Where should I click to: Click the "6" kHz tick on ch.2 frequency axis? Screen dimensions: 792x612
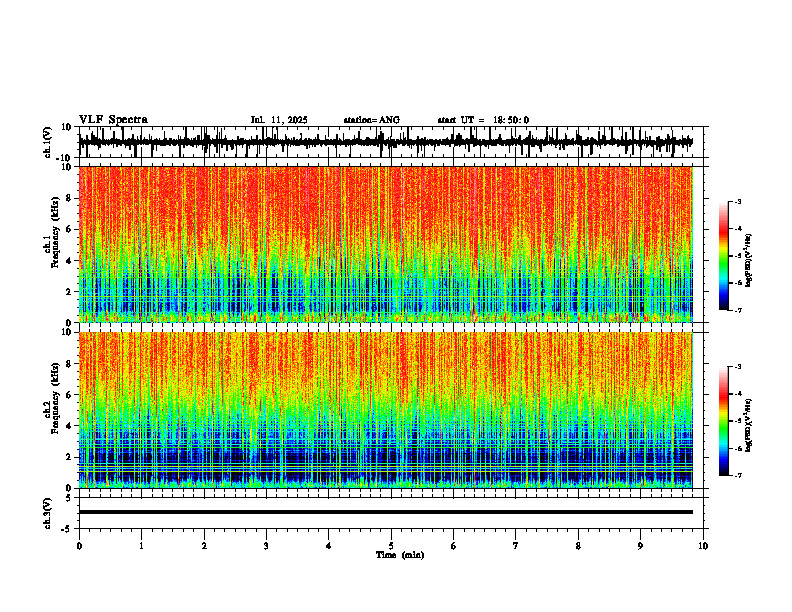[x=70, y=395]
